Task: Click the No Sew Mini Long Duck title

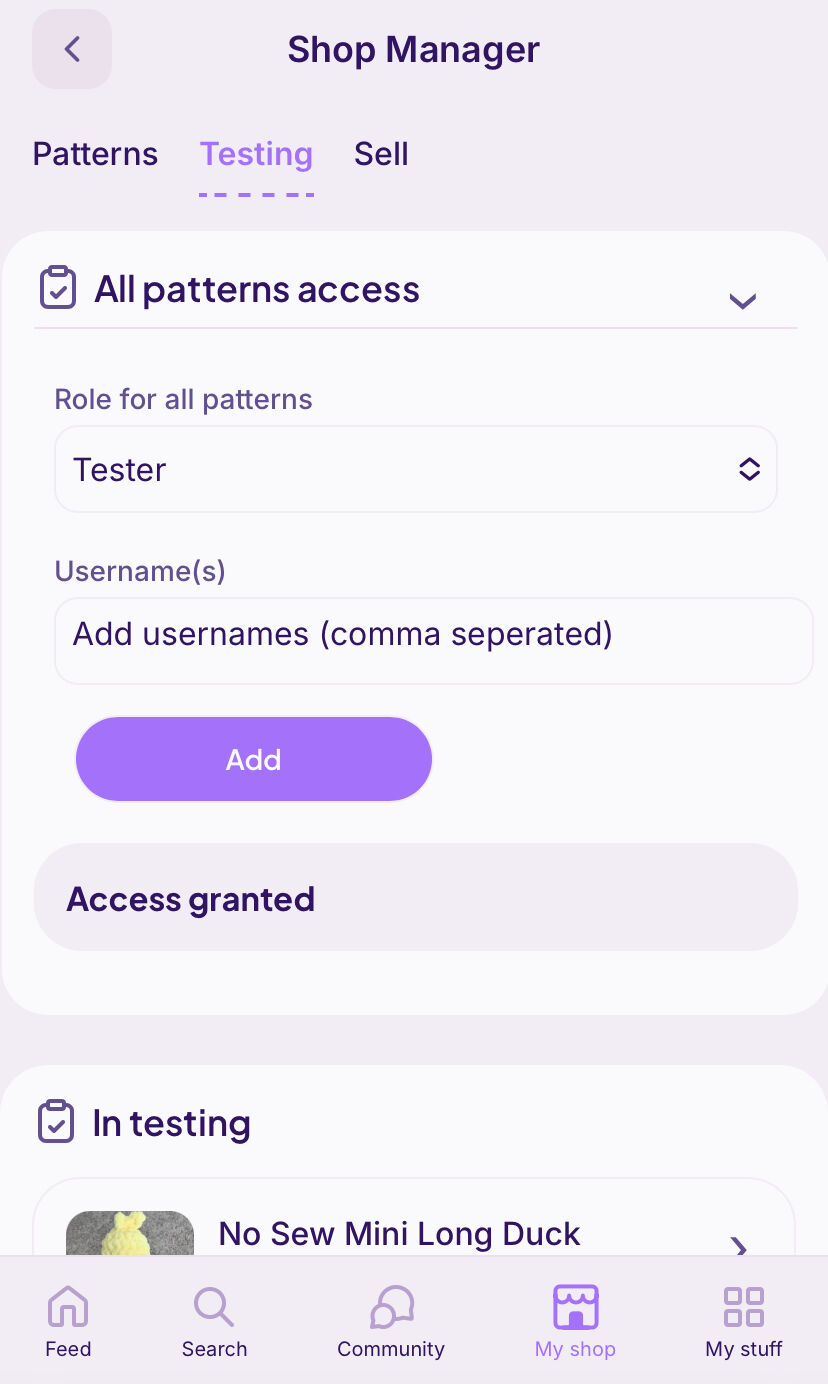Action: tap(399, 1234)
